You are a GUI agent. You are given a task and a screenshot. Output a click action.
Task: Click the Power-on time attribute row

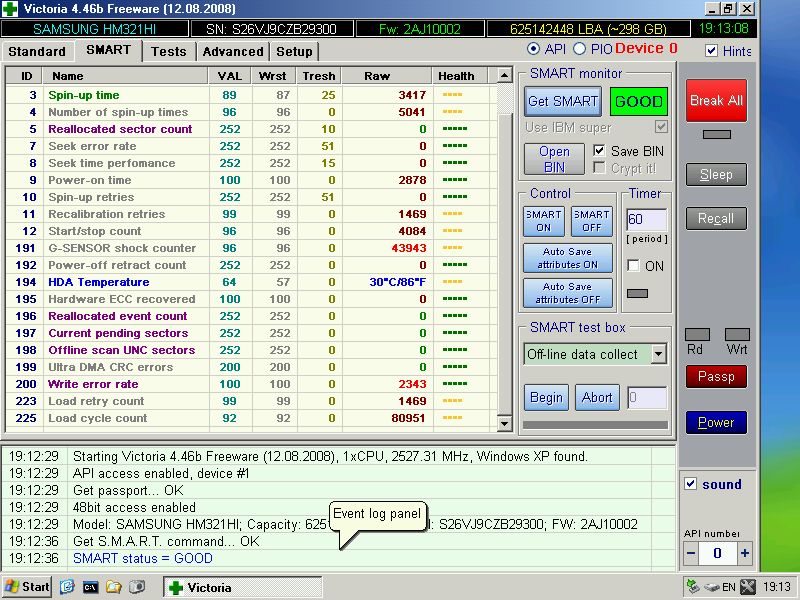250,180
